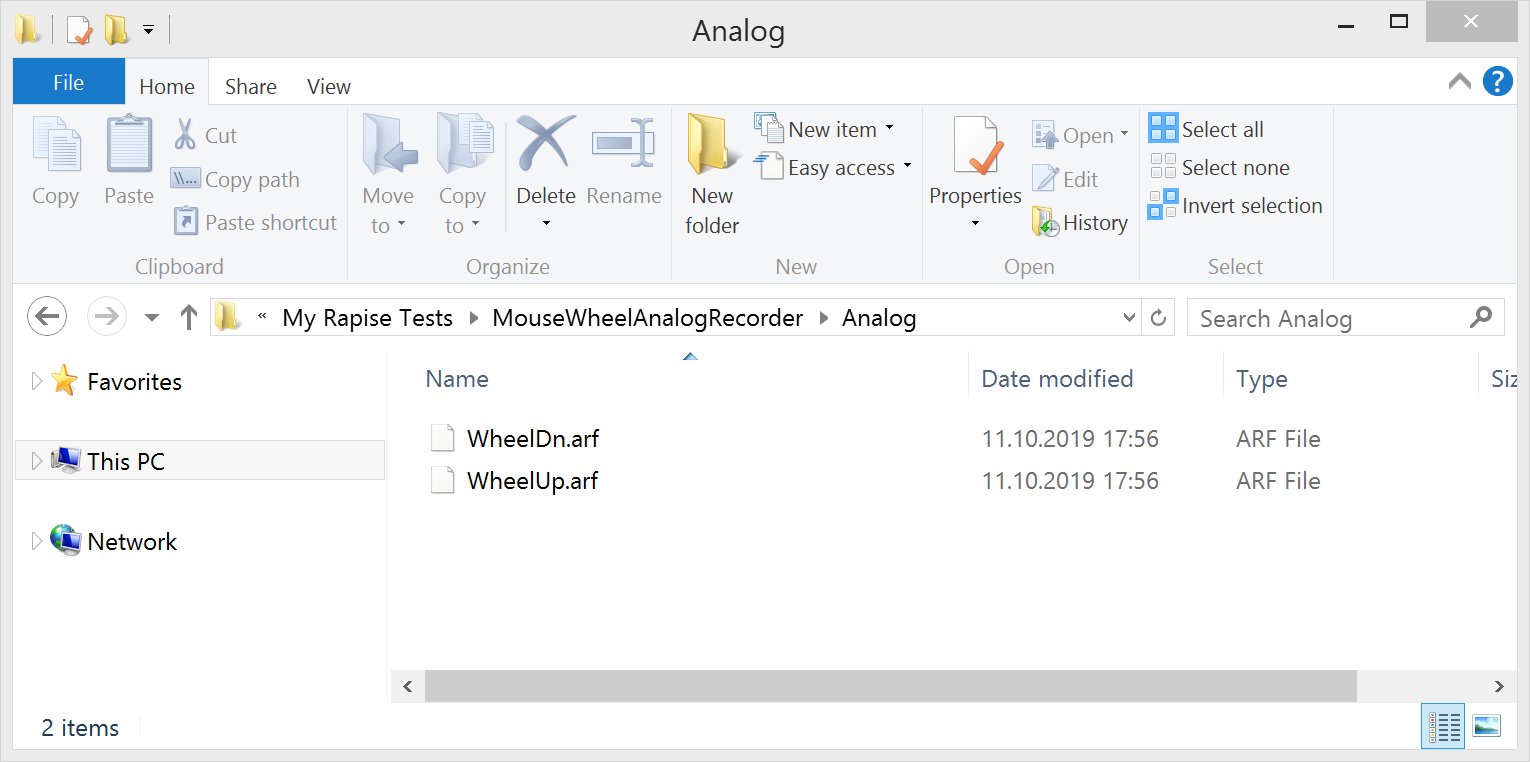Select the WheelDn.arf file
The height and width of the screenshot is (762, 1530).
pyautogui.click(x=532, y=439)
